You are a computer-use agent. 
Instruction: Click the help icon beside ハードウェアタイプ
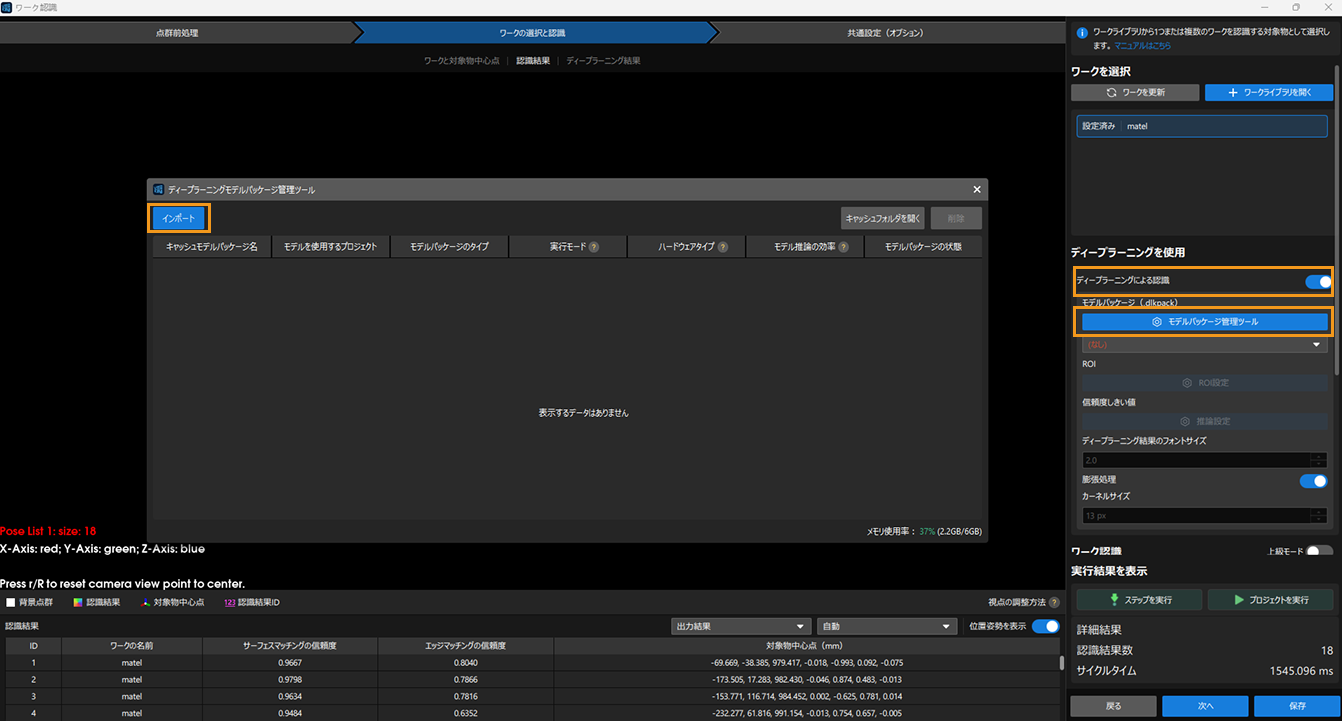(x=723, y=247)
